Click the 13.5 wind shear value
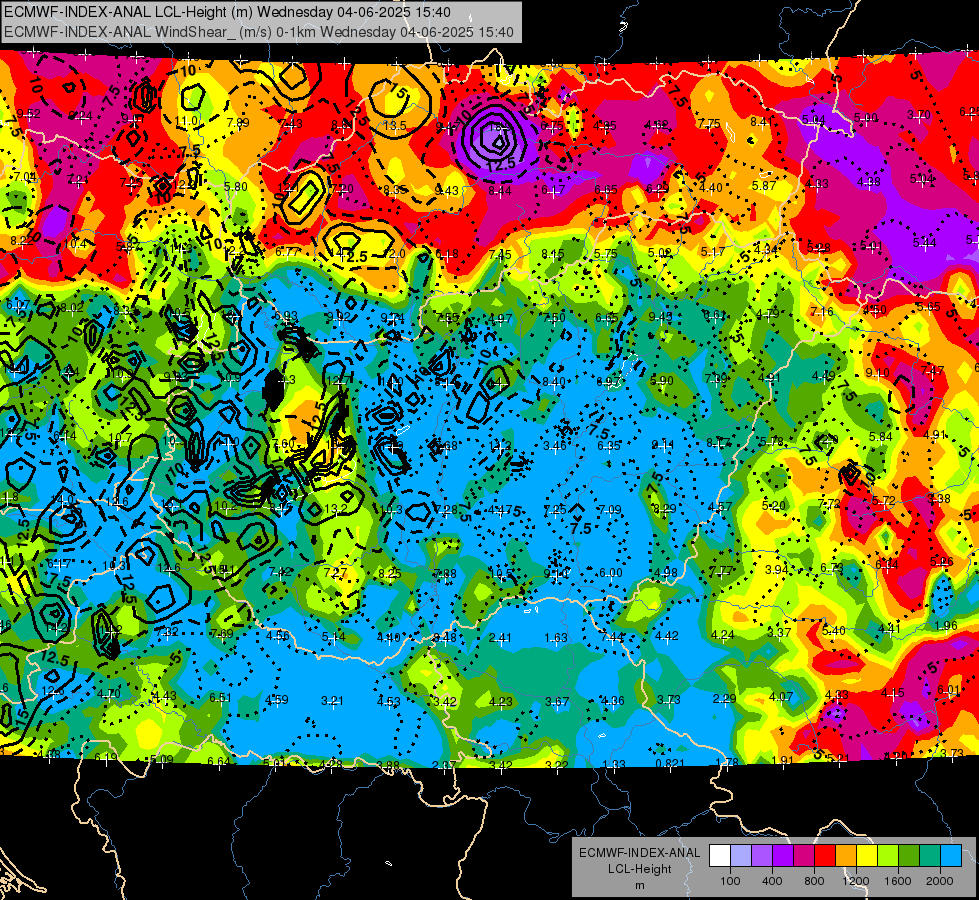This screenshot has width=979, height=900. [x=395, y=126]
